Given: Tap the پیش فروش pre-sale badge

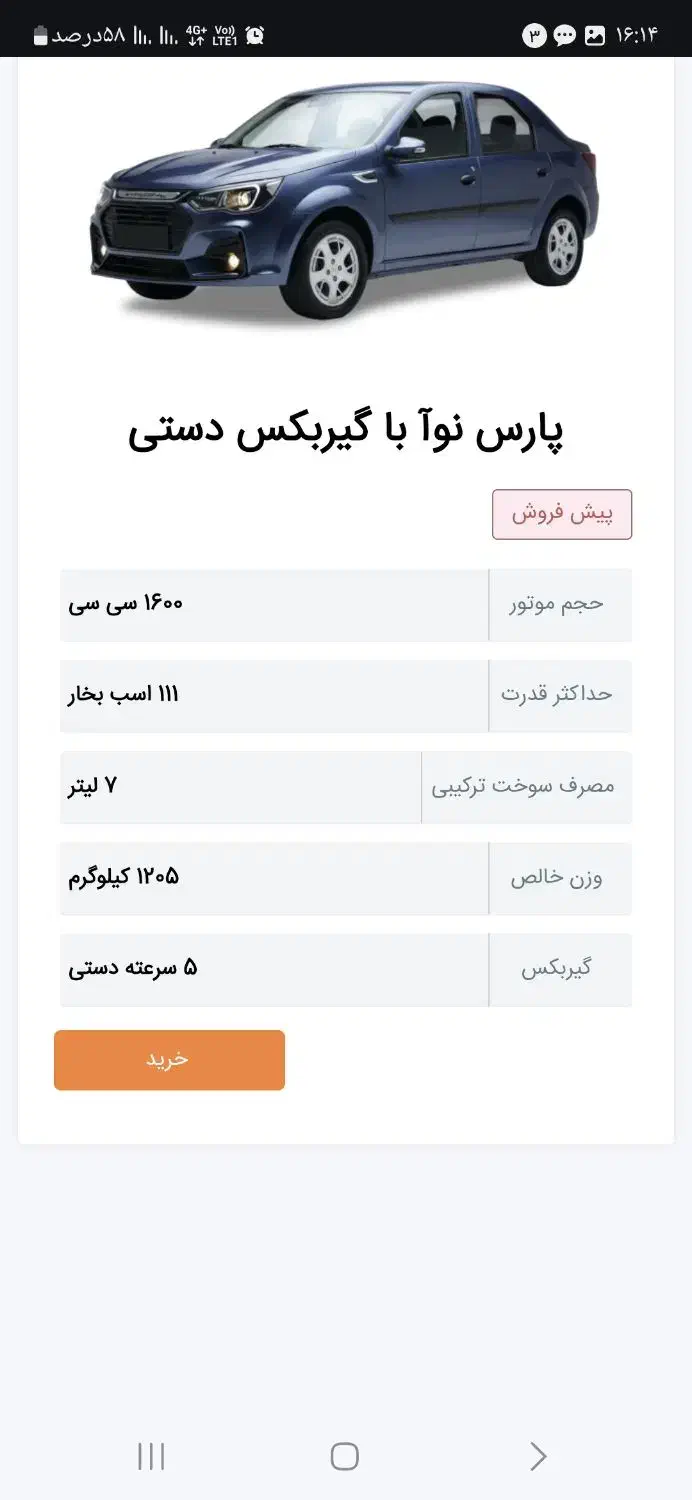Looking at the screenshot, I should (x=561, y=514).
